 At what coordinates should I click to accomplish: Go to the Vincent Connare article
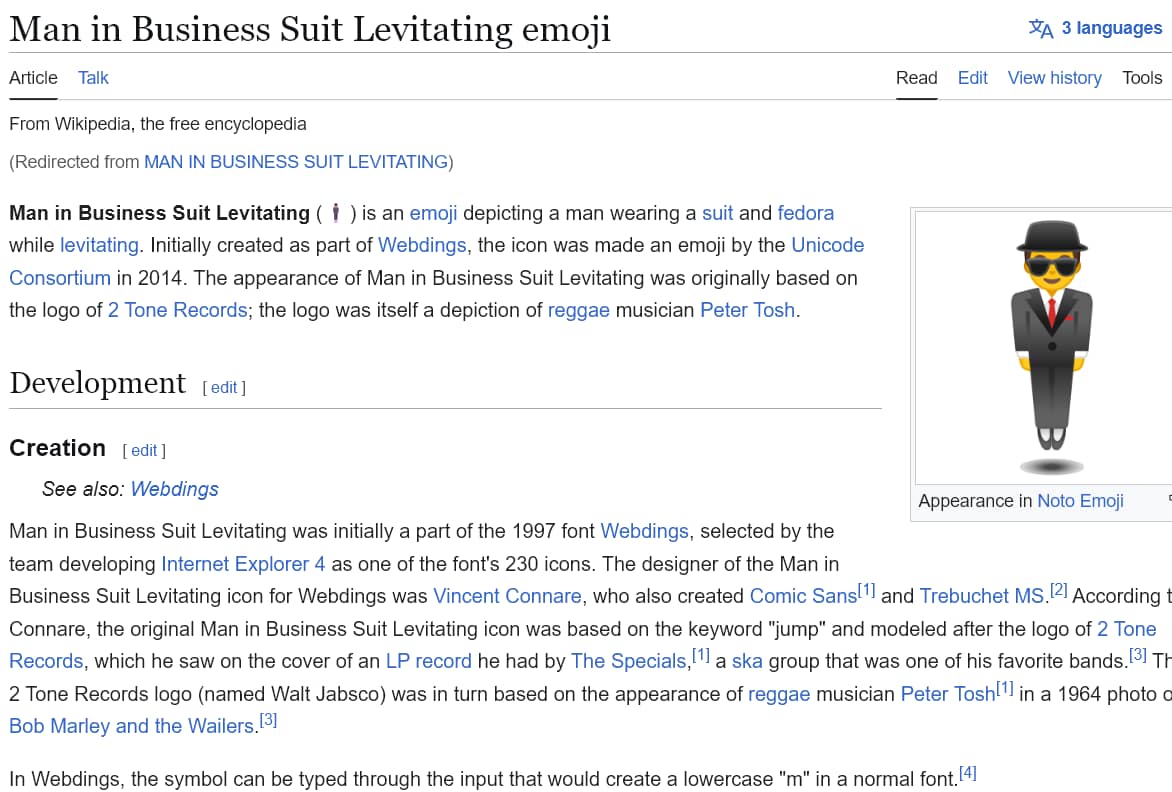(x=507, y=596)
